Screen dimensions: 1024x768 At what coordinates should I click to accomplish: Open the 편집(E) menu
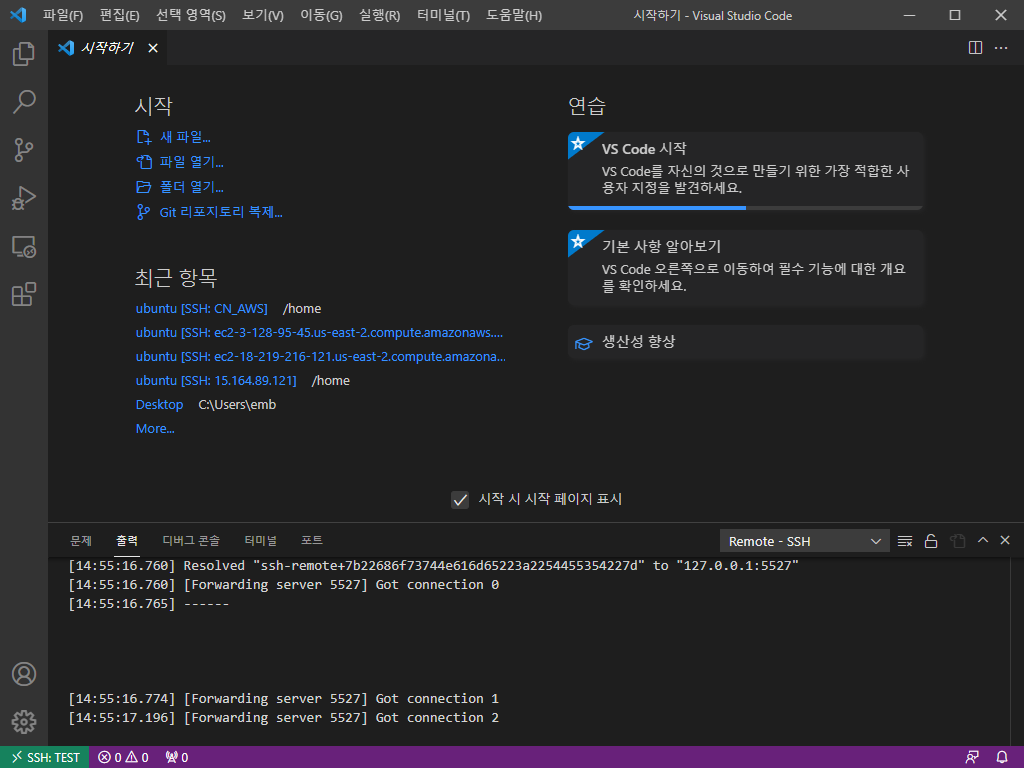pos(120,15)
